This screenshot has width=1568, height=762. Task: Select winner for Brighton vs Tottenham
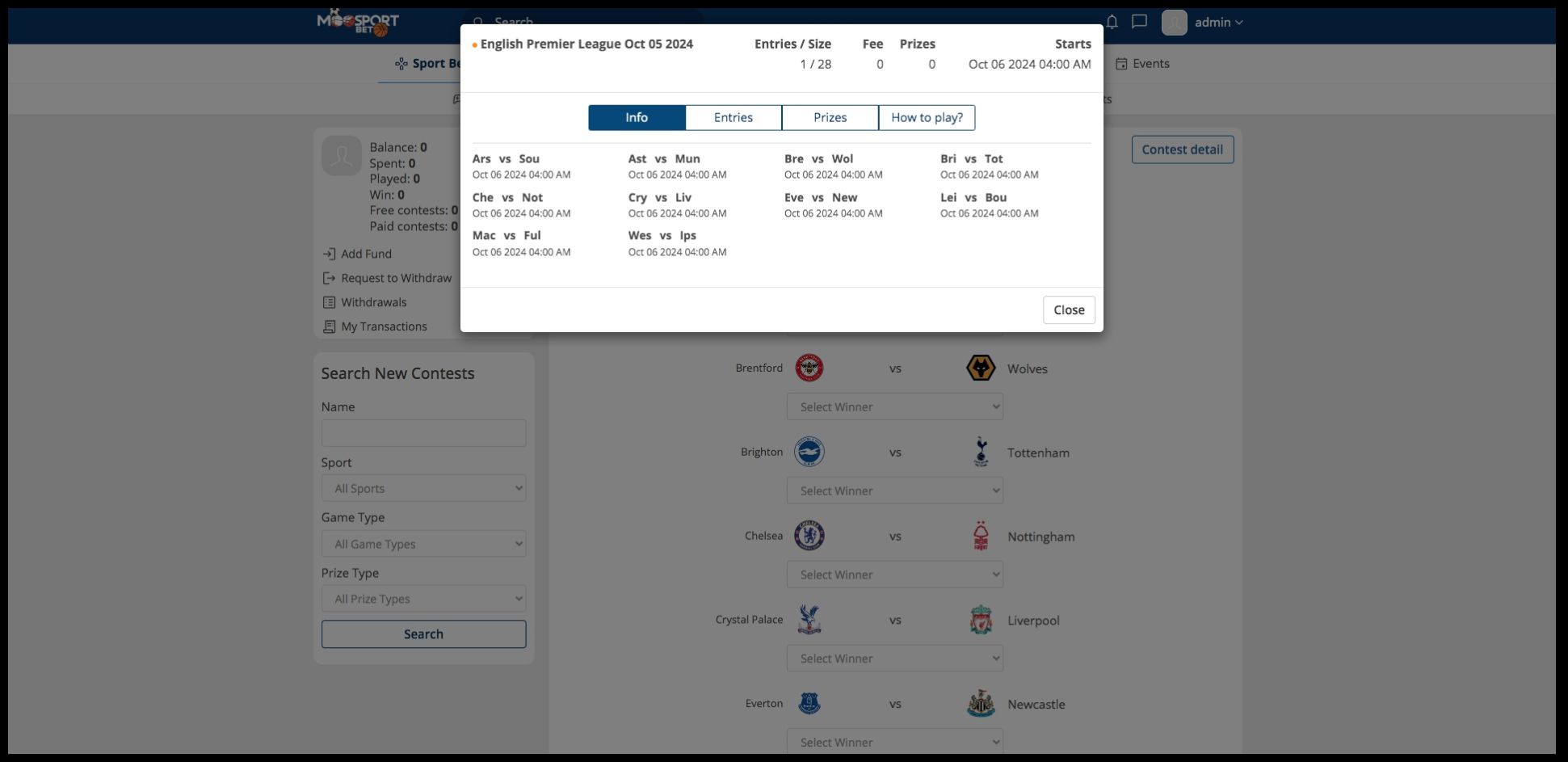tap(895, 490)
